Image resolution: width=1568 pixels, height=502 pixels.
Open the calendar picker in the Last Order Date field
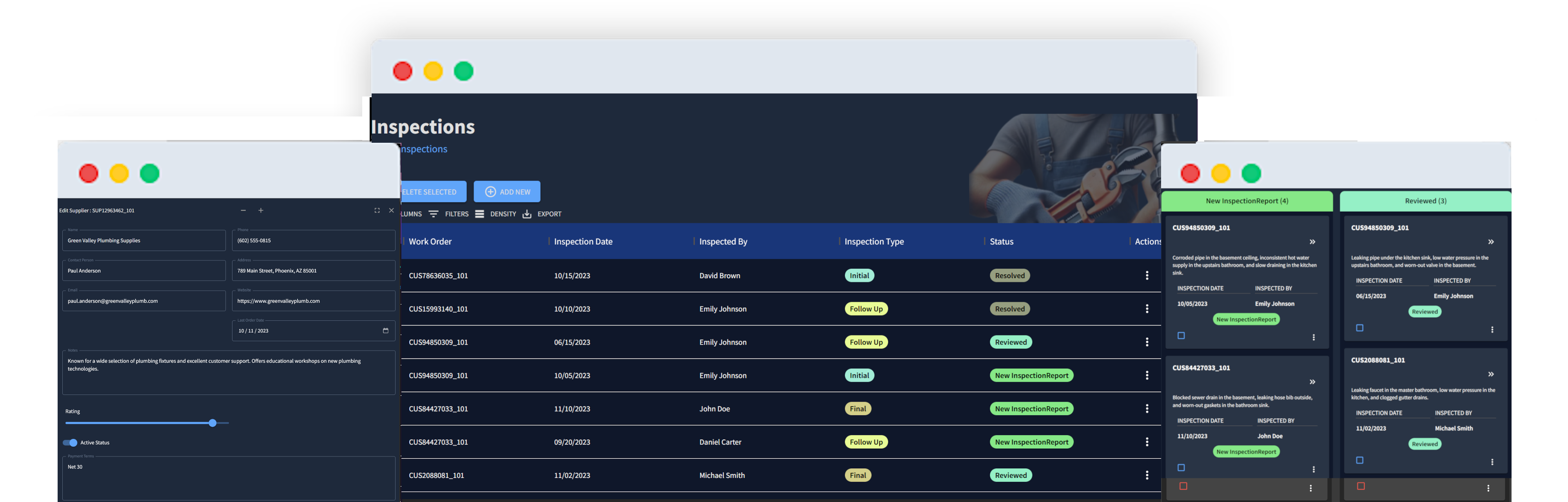click(385, 331)
